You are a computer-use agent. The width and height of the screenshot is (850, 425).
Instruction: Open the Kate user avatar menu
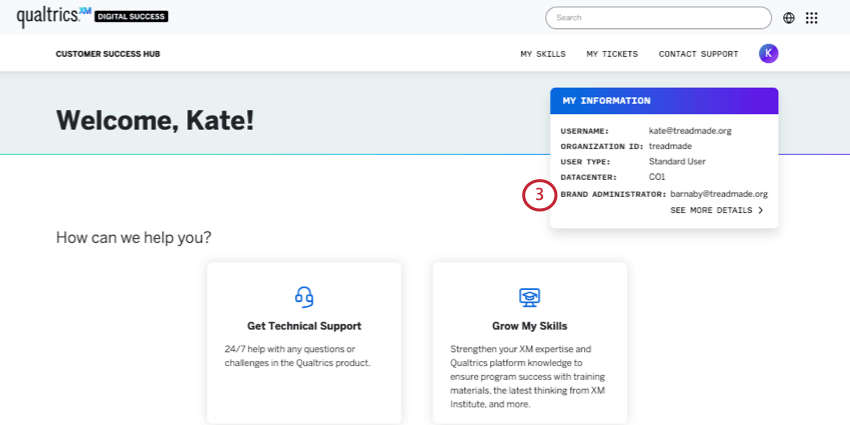click(768, 53)
